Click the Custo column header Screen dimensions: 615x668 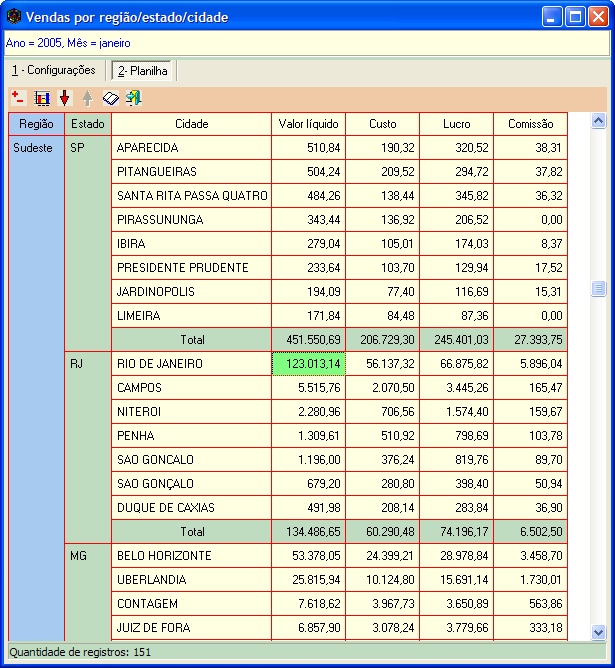382,124
